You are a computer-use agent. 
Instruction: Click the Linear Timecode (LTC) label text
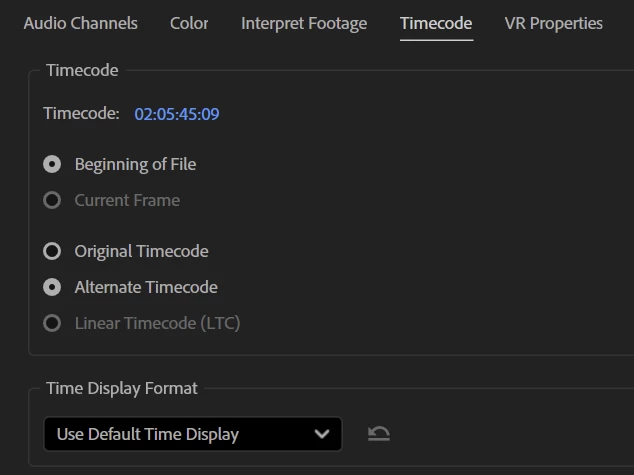(157, 323)
